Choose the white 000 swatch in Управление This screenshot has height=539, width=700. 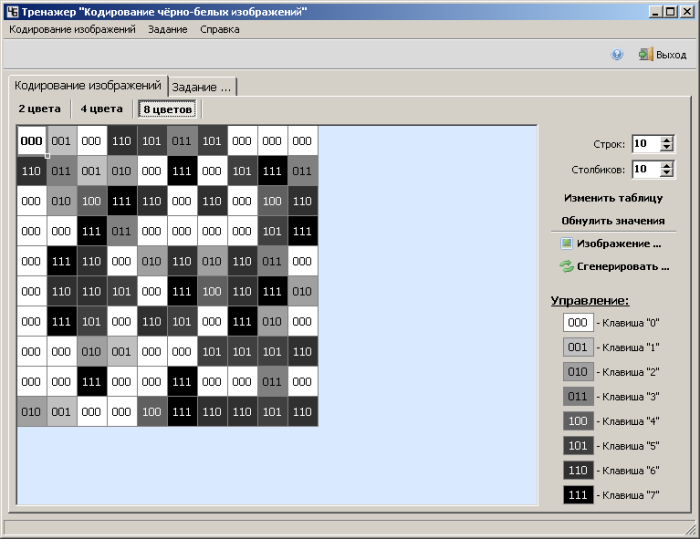pyautogui.click(x=577, y=323)
